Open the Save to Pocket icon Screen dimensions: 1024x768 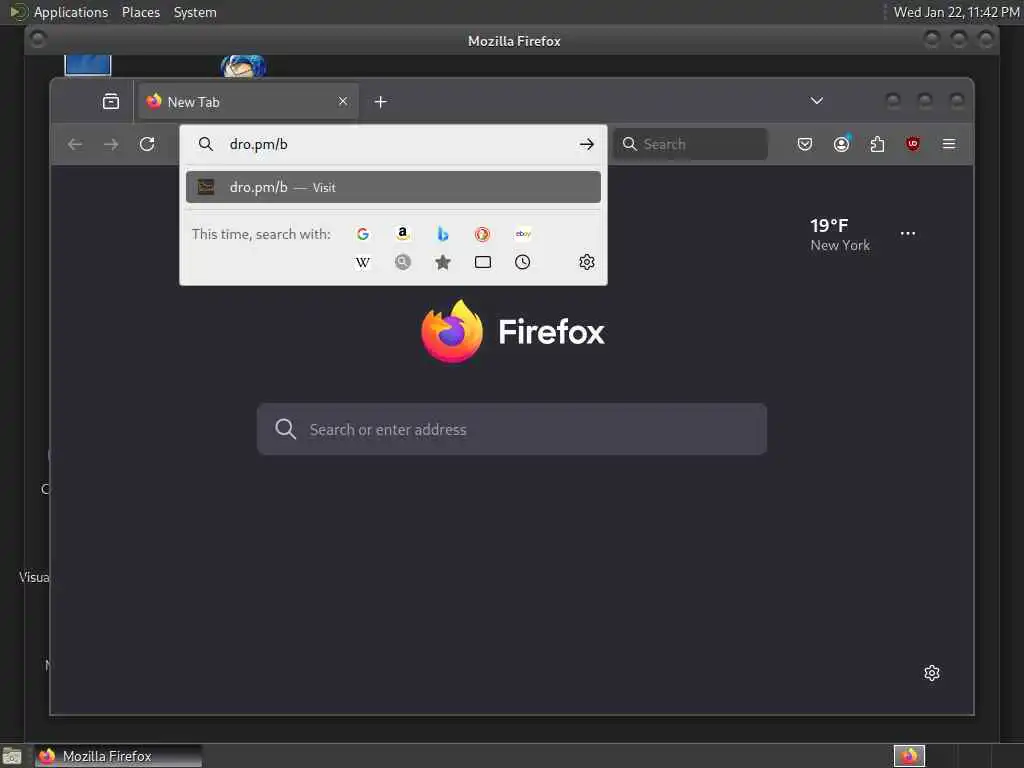click(805, 144)
